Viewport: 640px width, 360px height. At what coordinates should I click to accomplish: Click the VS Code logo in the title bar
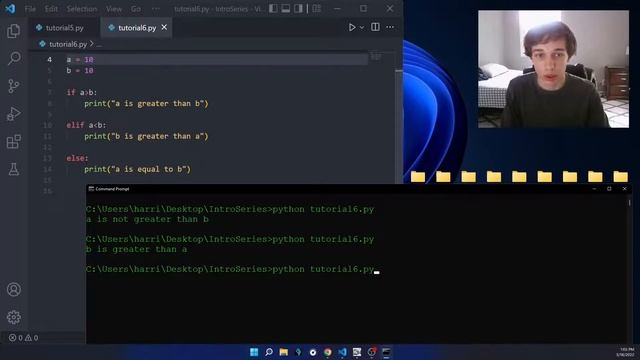tap(10, 8)
